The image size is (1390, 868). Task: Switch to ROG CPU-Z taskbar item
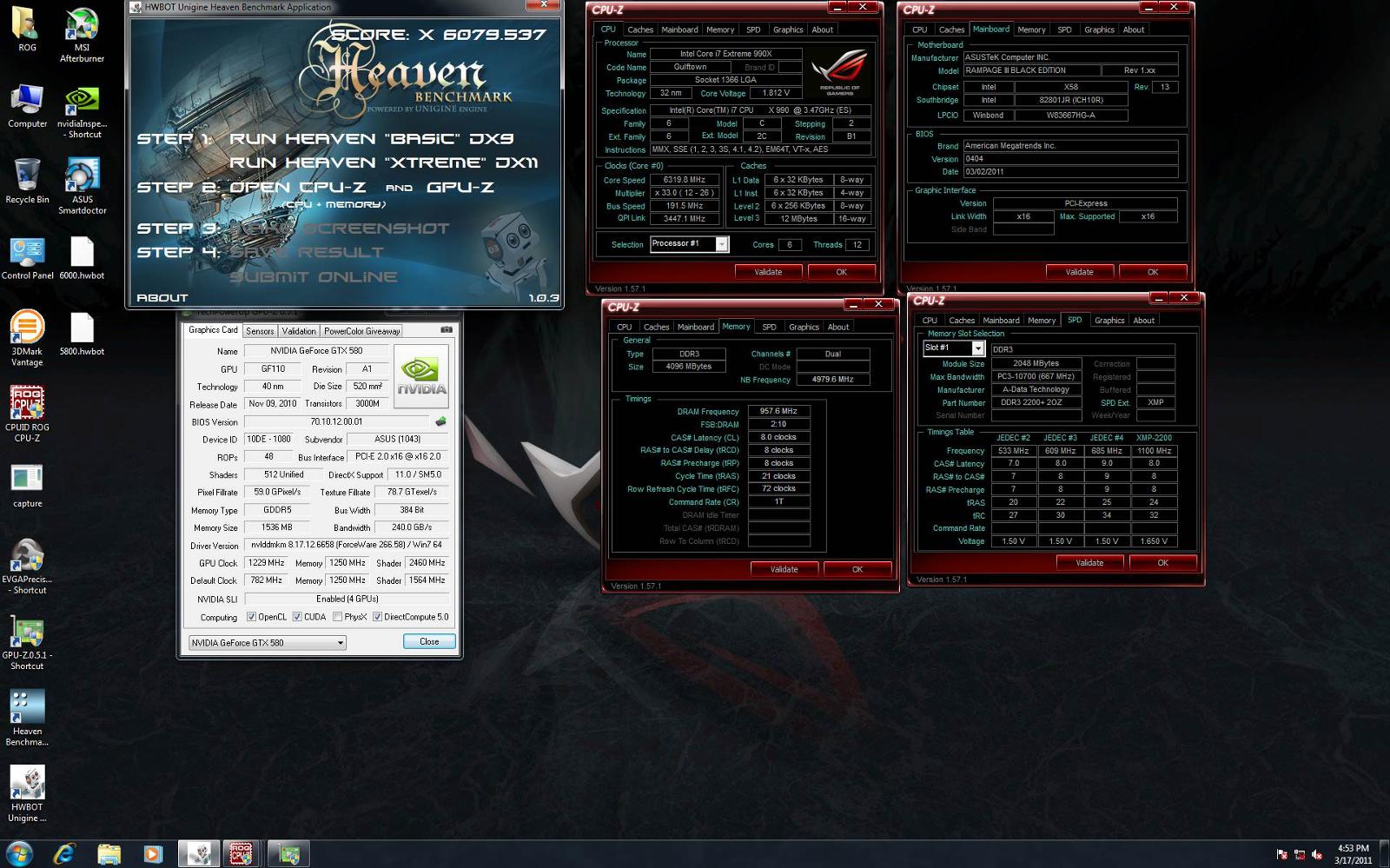[x=242, y=854]
